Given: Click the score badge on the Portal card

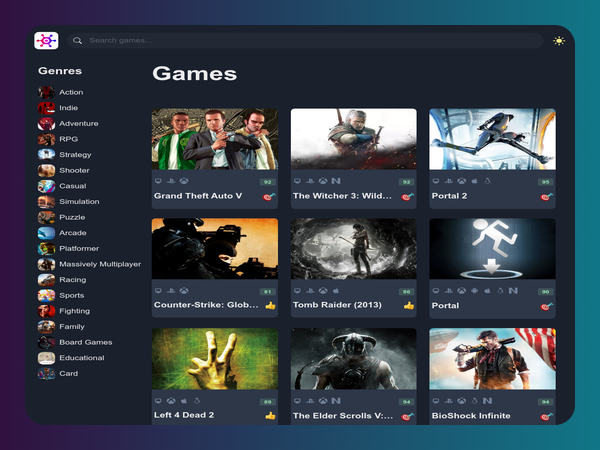Looking at the screenshot, I should coord(545,292).
